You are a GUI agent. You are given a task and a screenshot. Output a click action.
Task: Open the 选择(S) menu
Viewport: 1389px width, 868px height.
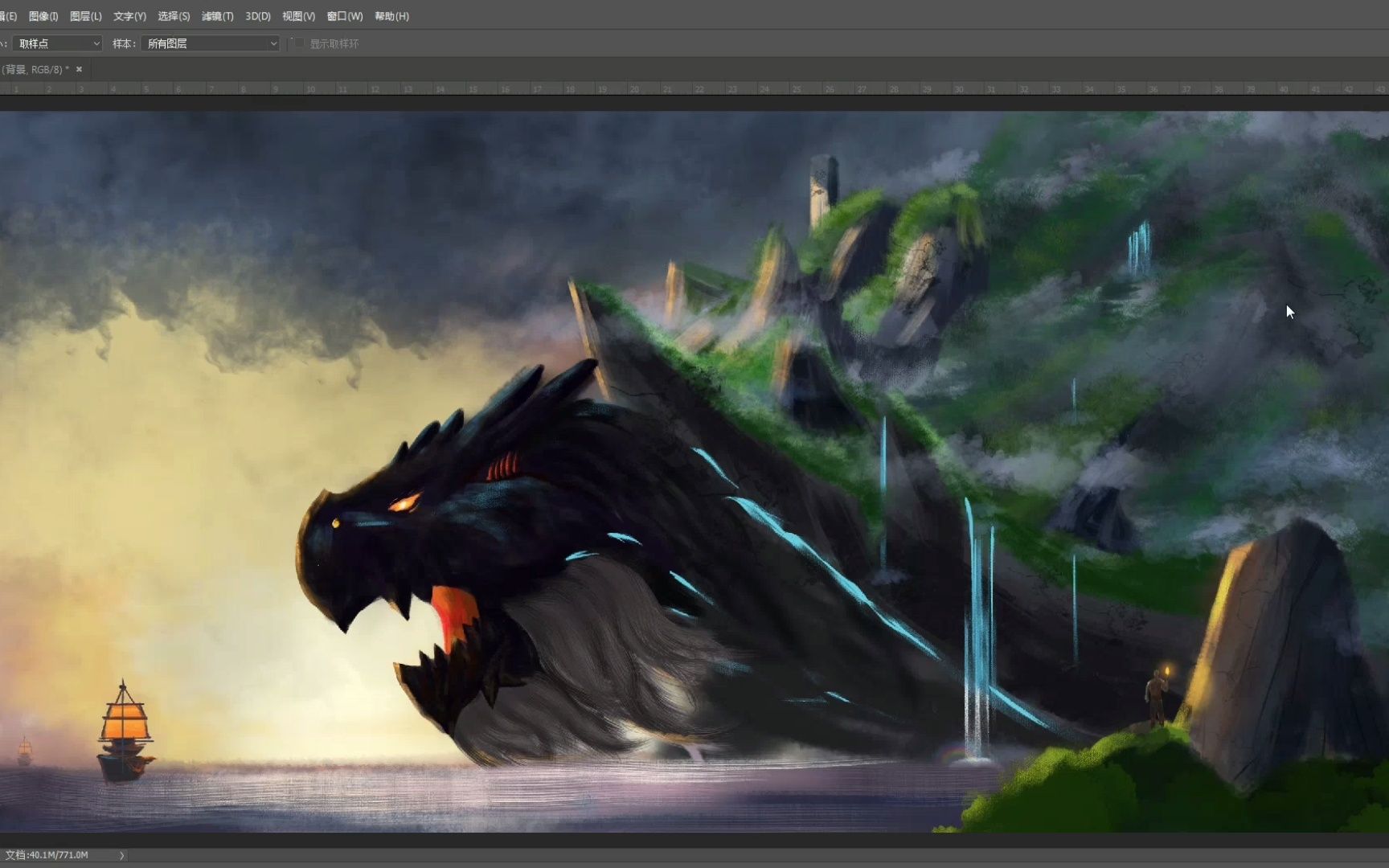174,16
